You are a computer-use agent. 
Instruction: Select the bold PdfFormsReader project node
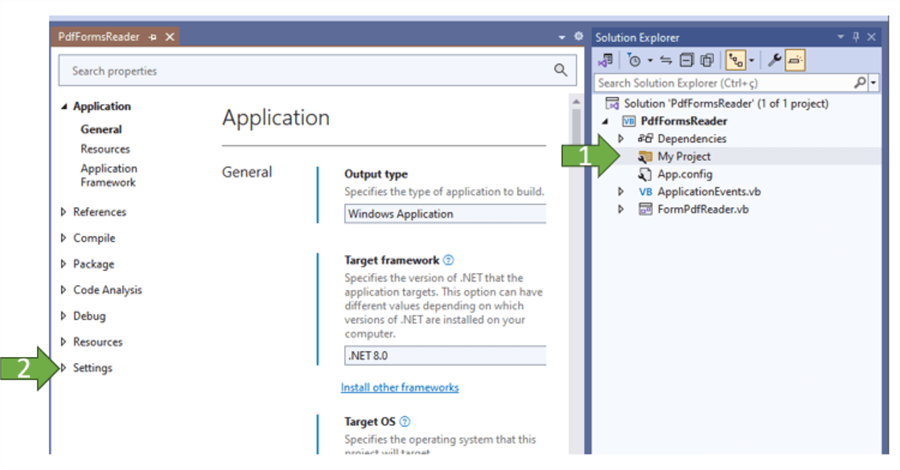click(684, 121)
